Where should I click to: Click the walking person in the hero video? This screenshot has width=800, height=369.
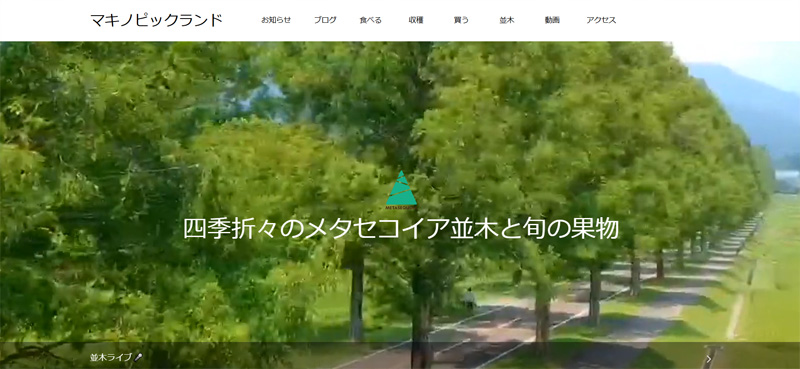469,299
